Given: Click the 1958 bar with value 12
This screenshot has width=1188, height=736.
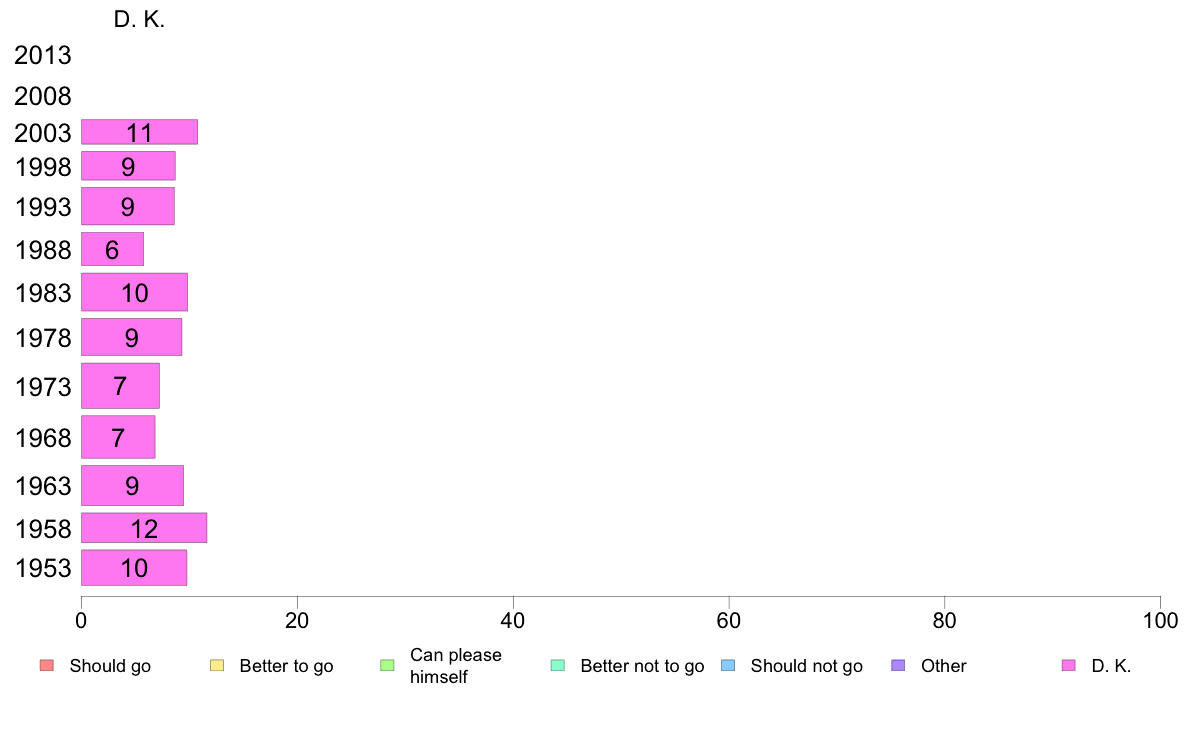Looking at the screenshot, I should pyautogui.click(x=144, y=528).
